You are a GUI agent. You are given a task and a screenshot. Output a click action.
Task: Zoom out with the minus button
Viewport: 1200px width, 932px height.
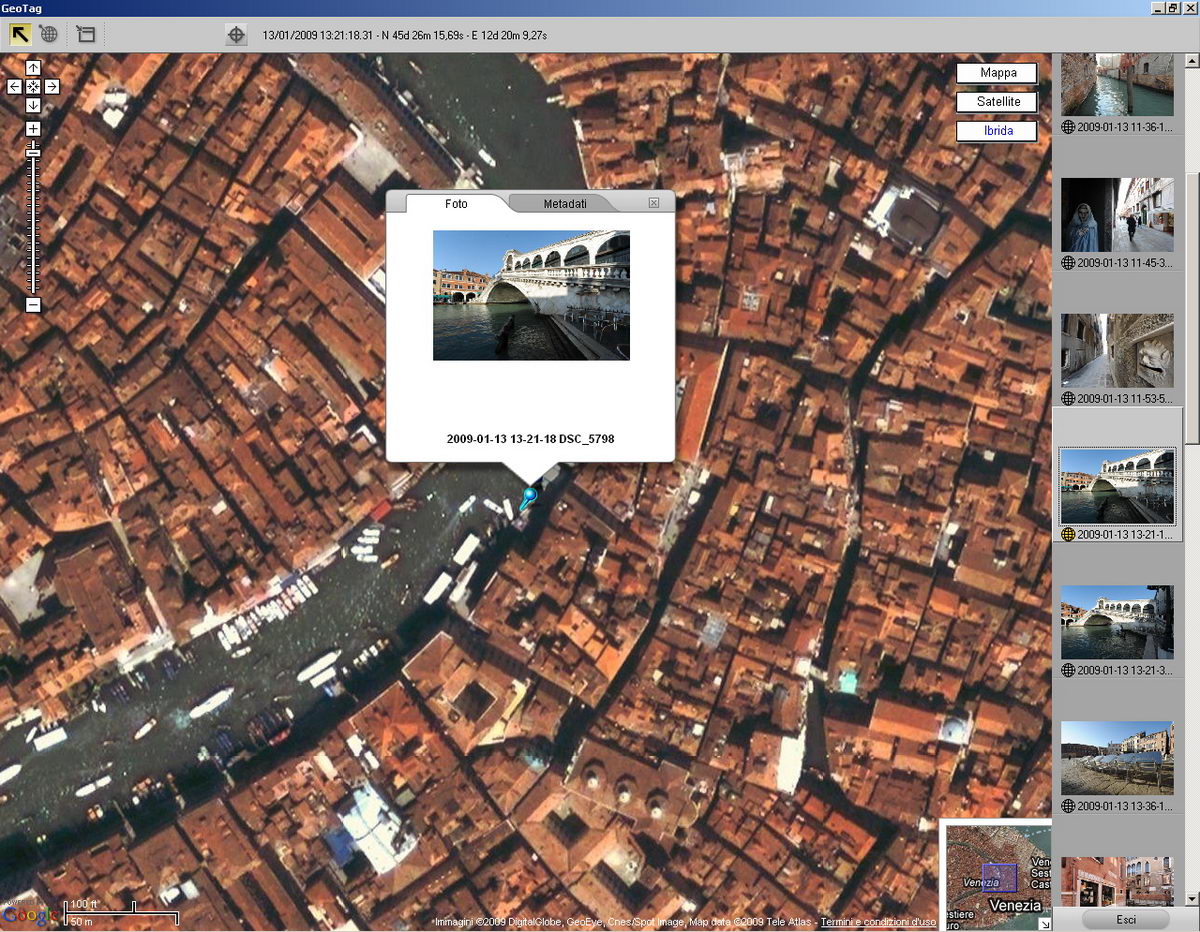tap(33, 304)
